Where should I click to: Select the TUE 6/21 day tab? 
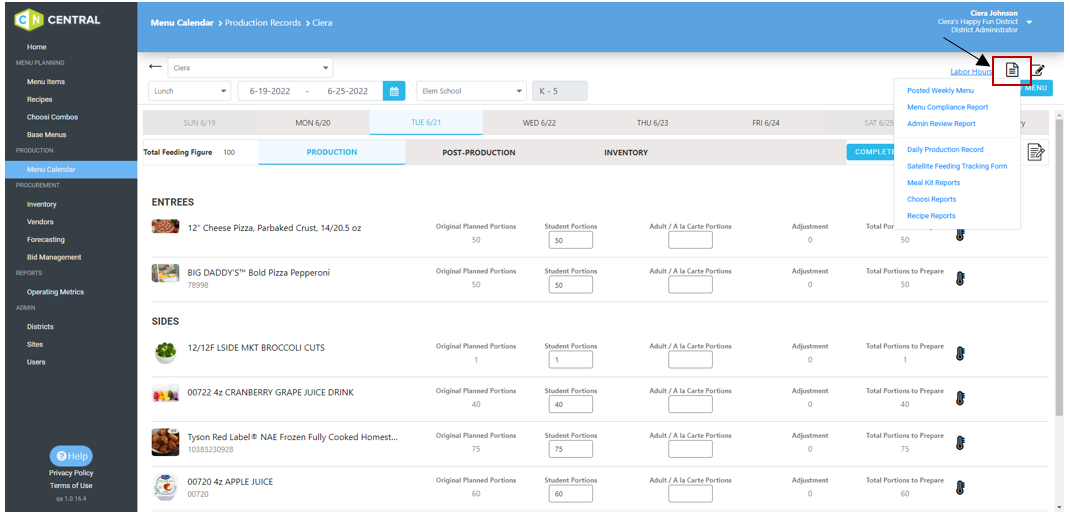426,123
